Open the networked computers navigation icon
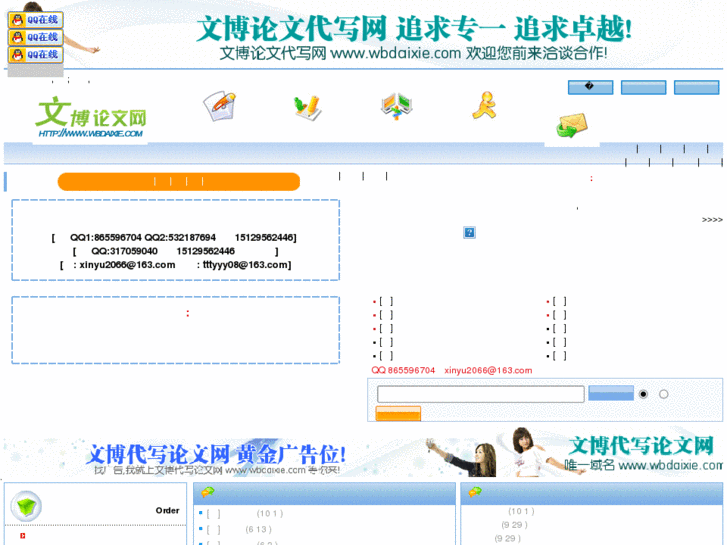The height and width of the screenshot is (545, 727). [396, 106]
